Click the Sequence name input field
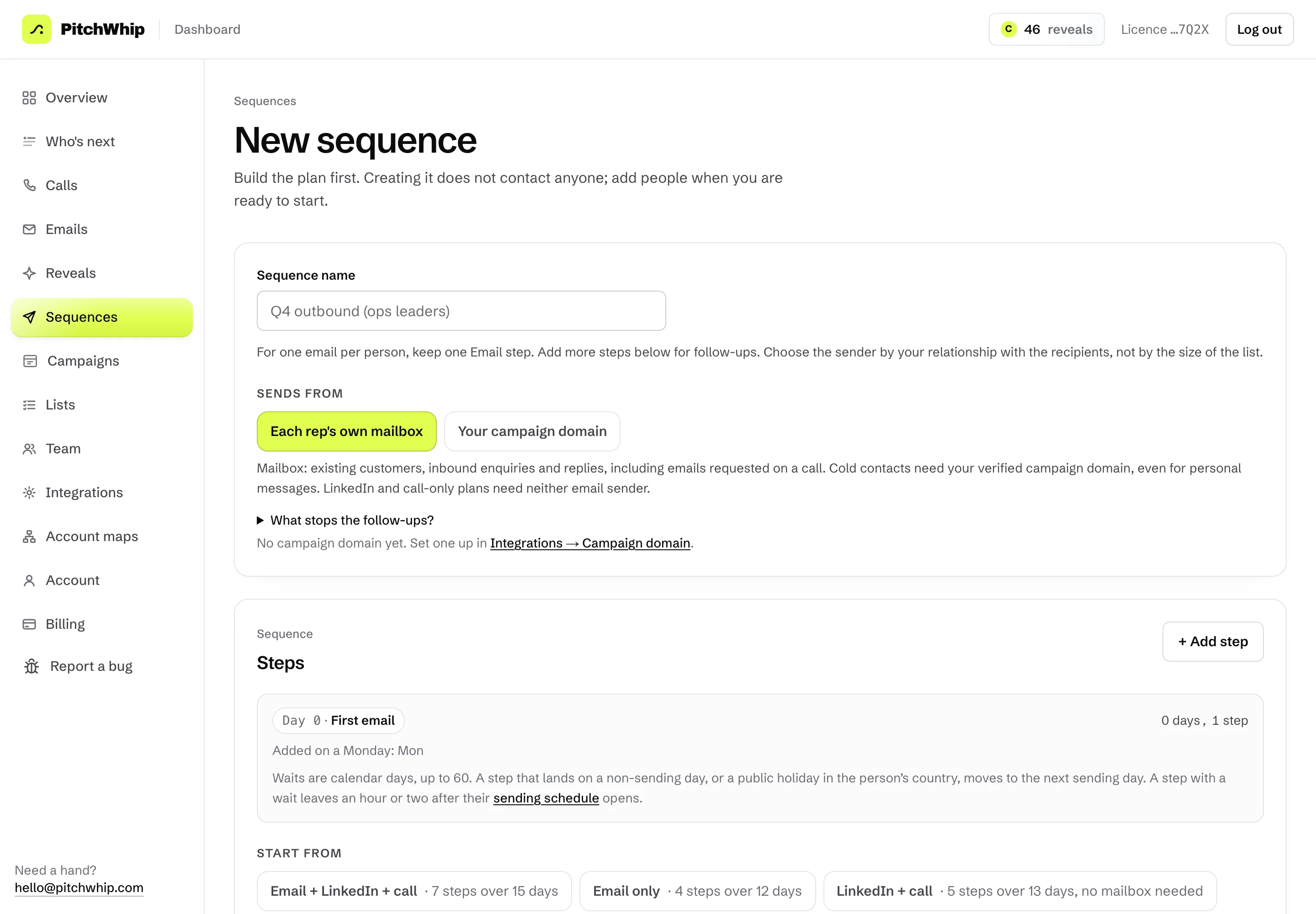 pos(461,311)
